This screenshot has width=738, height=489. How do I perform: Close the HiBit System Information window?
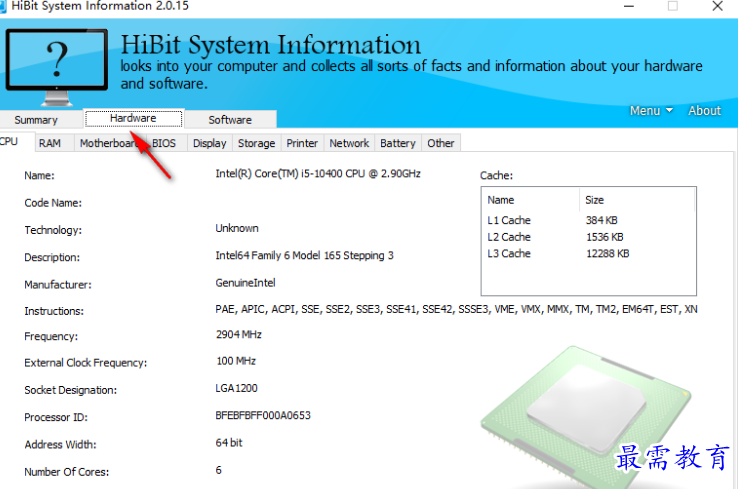[x=717, y=6]
